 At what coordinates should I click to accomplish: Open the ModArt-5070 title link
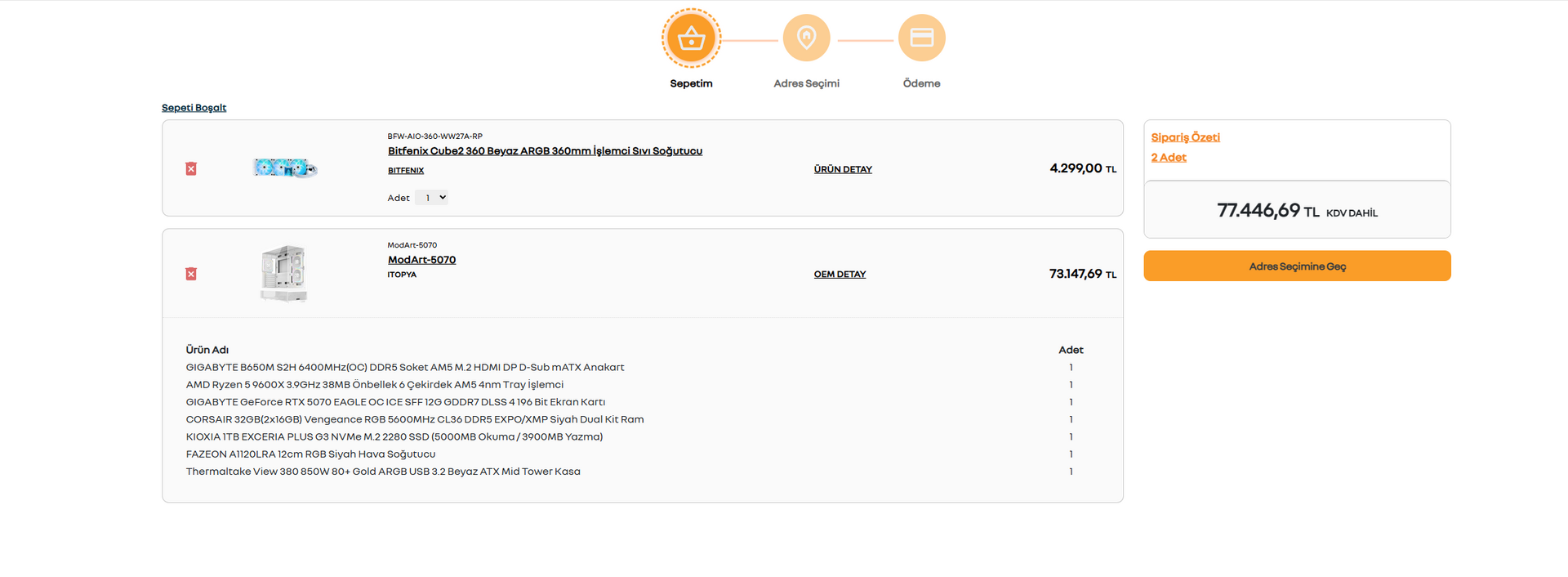(x=421, y=260)
